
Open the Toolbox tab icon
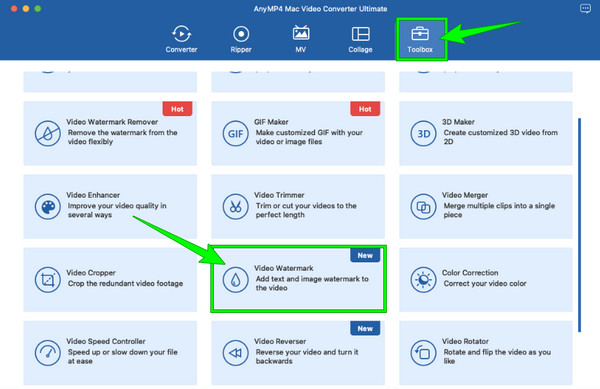click(x=420, y=34)
